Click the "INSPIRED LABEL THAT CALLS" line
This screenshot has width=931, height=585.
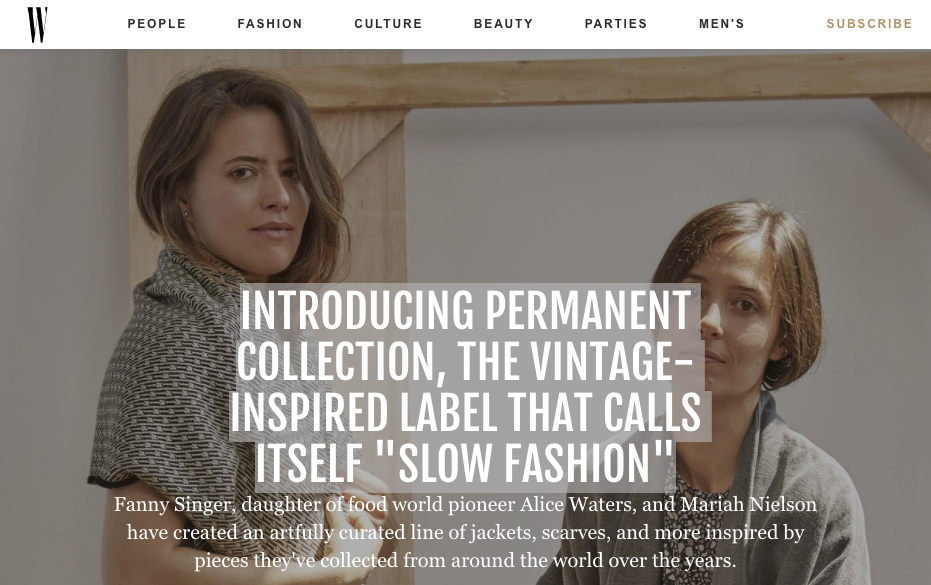coord(466,414)
